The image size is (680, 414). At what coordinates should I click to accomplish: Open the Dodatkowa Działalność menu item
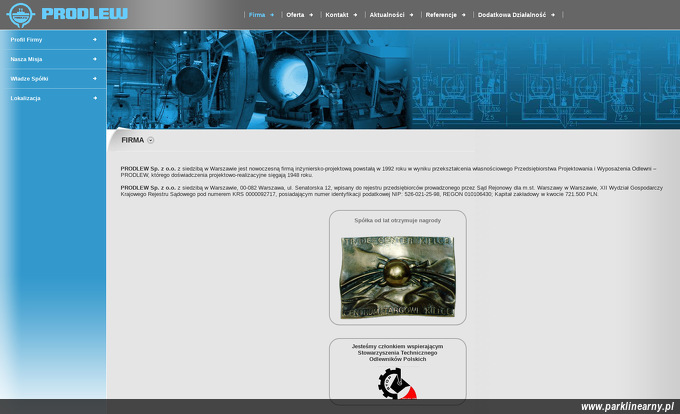[x=512, y=15]
